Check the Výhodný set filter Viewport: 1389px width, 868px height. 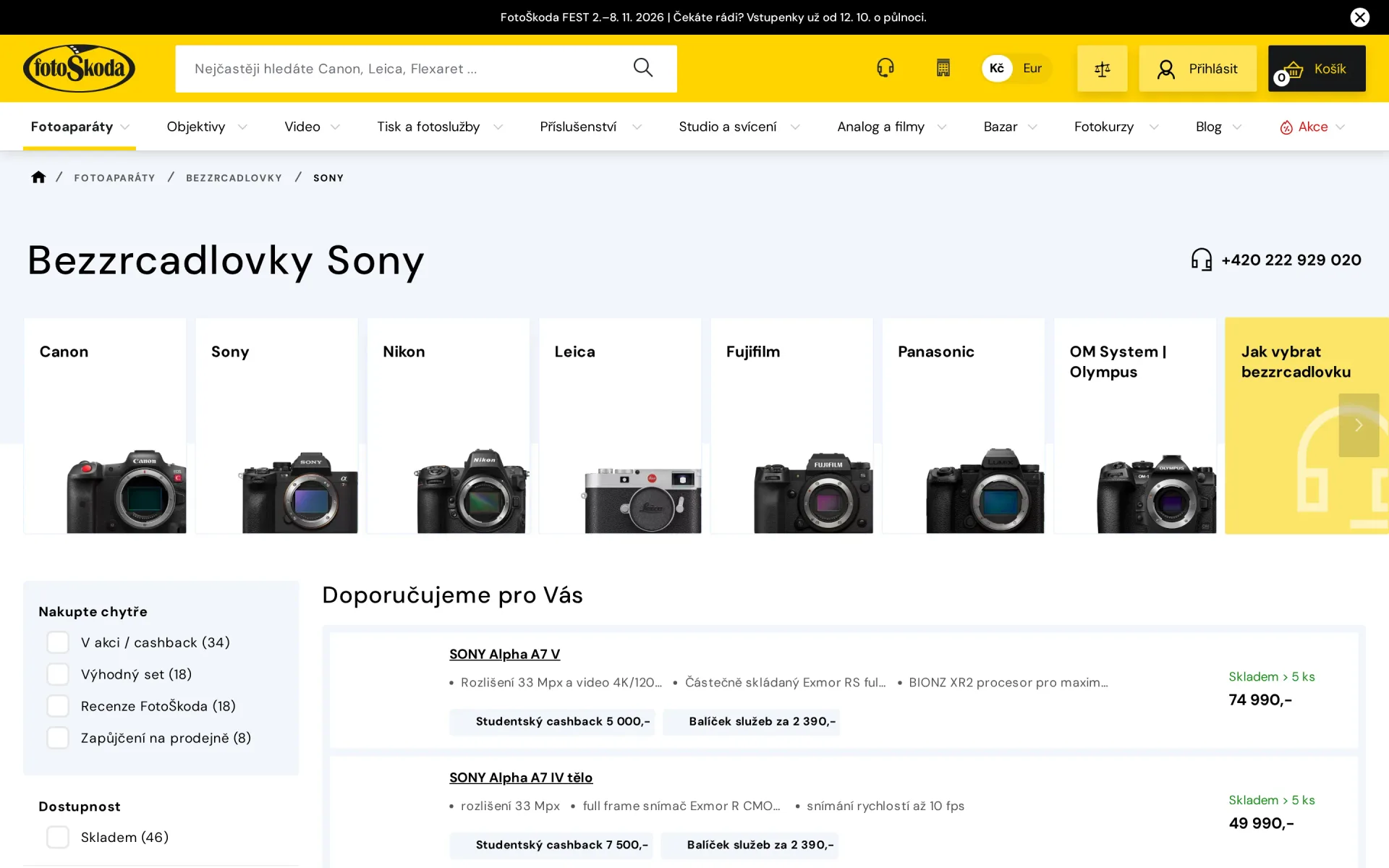(58, 674)
